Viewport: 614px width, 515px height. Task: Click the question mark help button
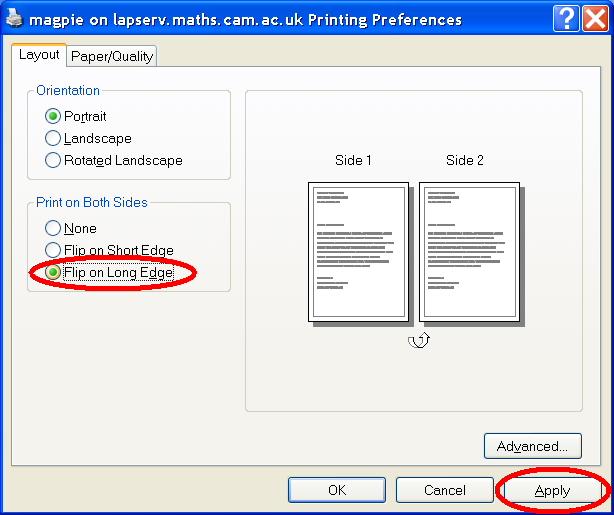pyautogui.click(x=567, y=19)
